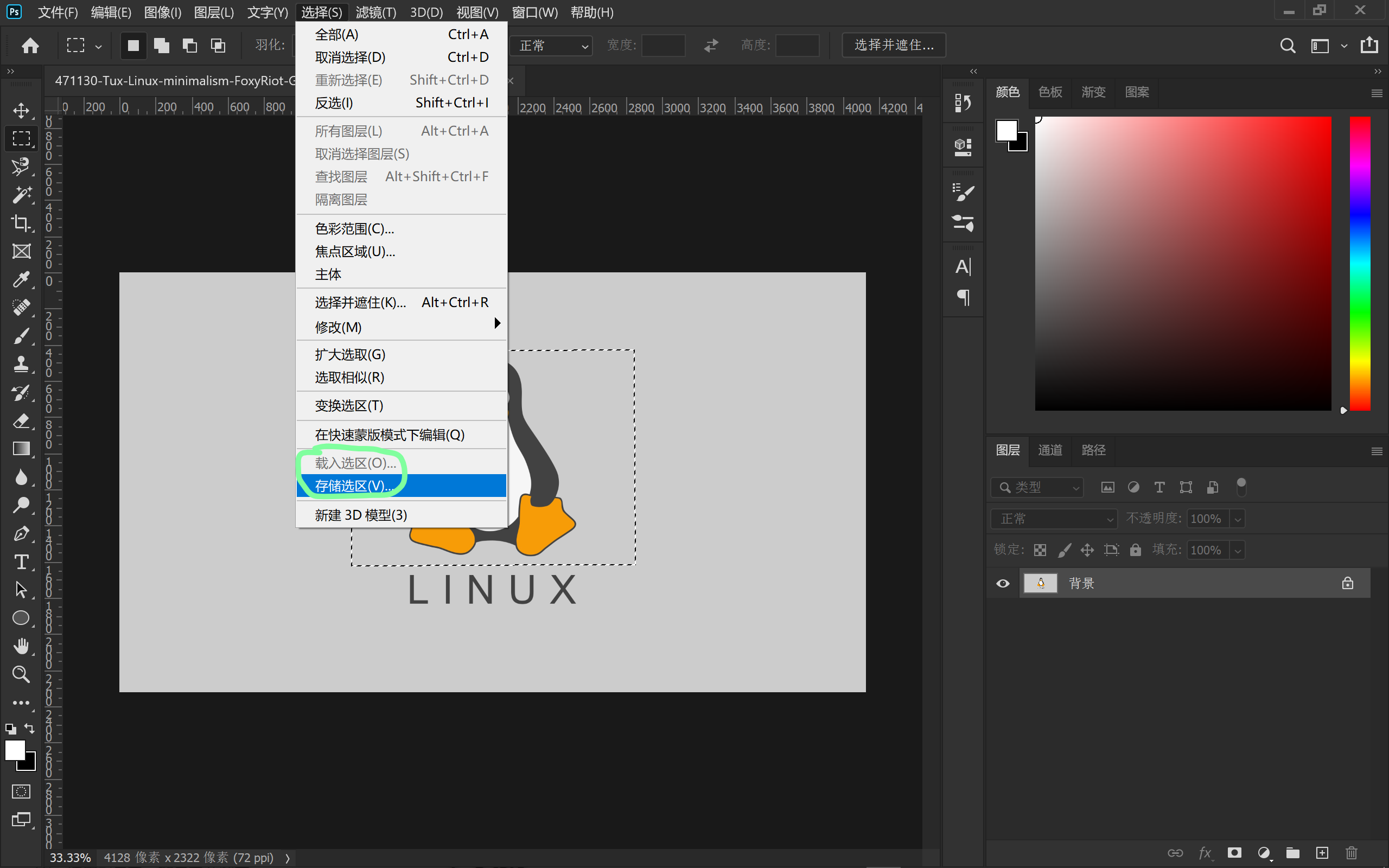Select the Move tool
Screen dimensions: 1389x868
point(21,110)
